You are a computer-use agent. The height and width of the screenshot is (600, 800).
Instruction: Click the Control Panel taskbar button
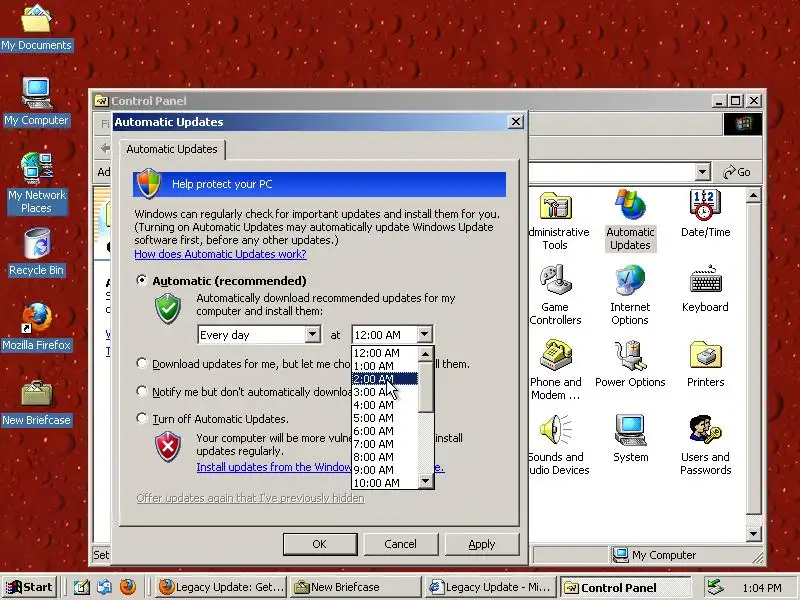[626, 587]
